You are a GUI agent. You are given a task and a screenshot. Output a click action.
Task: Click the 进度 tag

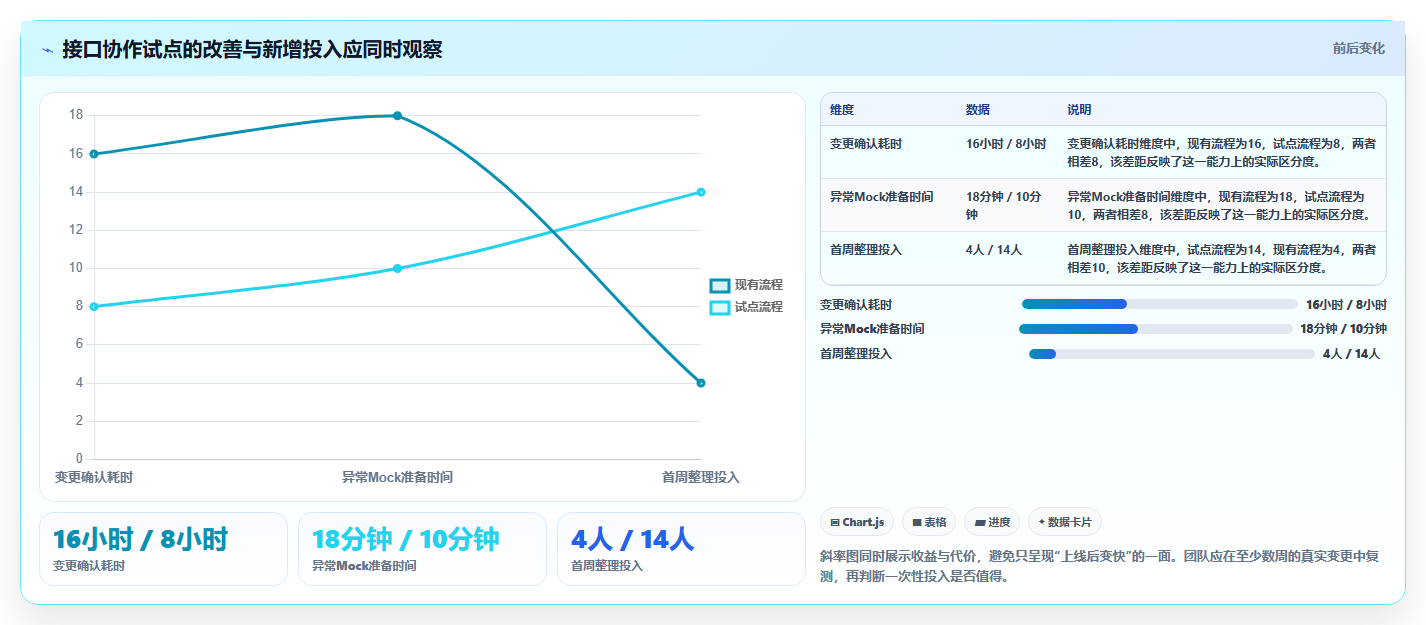click(992, 522)
